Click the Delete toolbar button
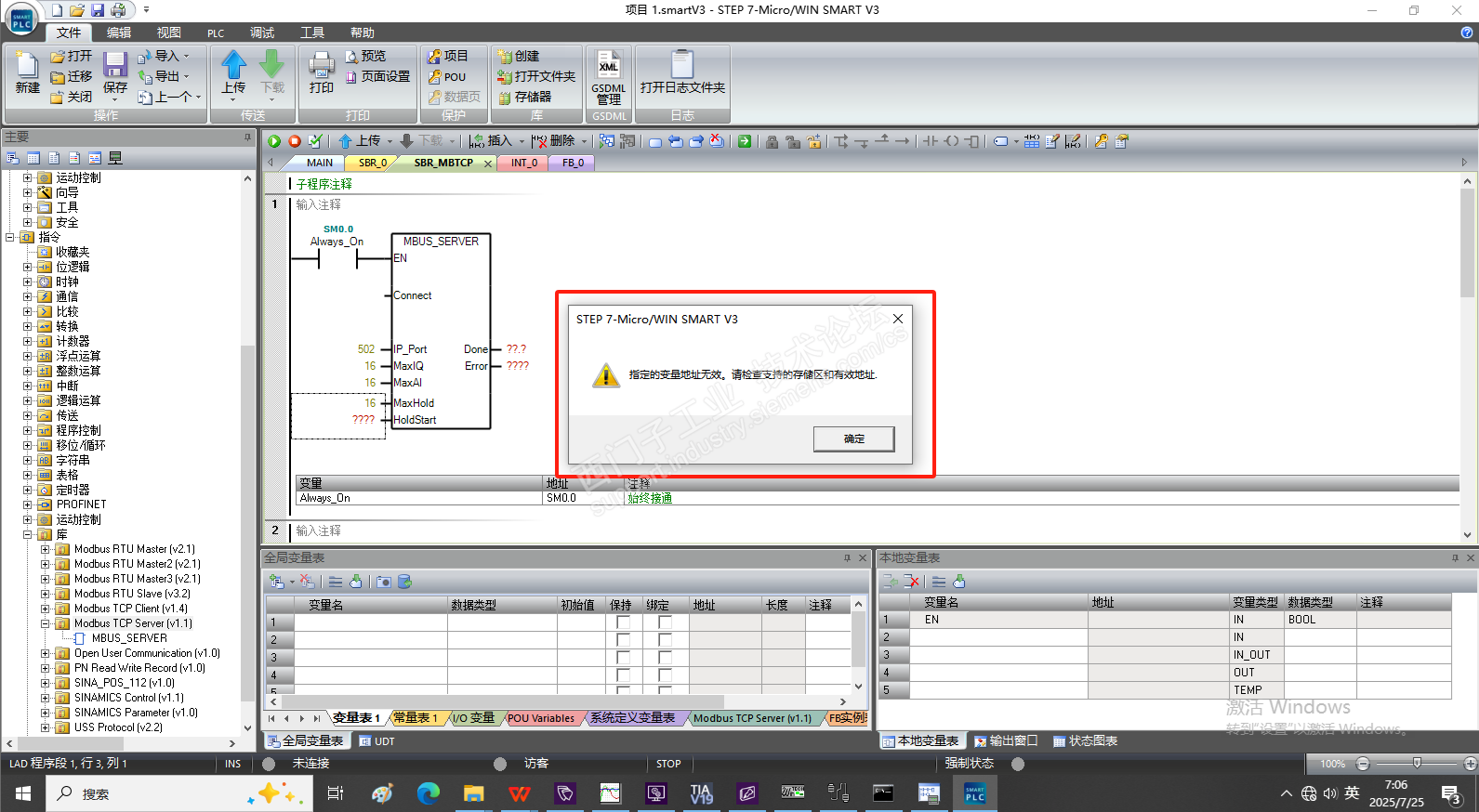The width and height of the screenshot is (1479, 812). (x=554, y=141)
